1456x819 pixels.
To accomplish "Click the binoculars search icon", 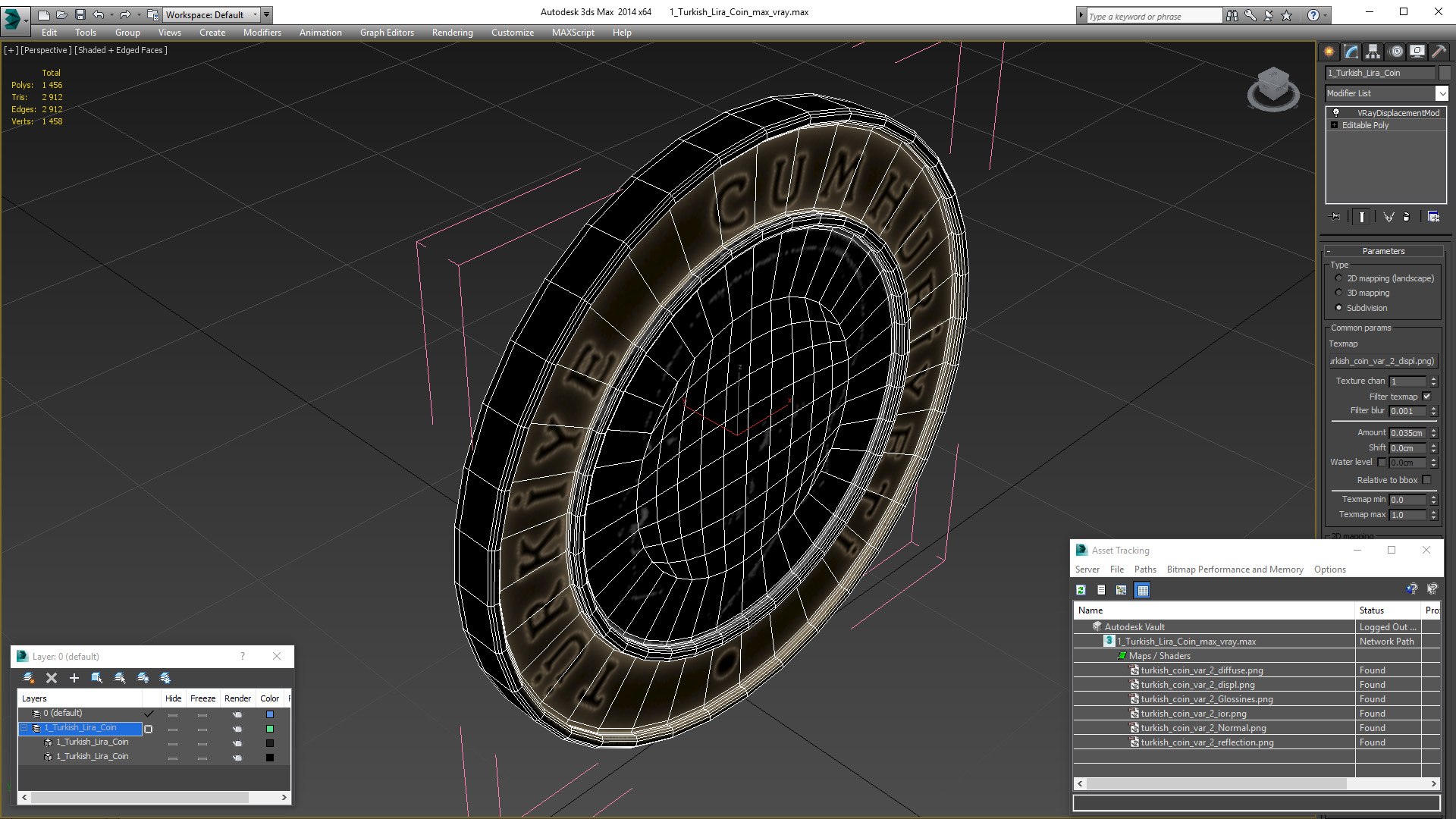I will click(x=1232, y=15).
